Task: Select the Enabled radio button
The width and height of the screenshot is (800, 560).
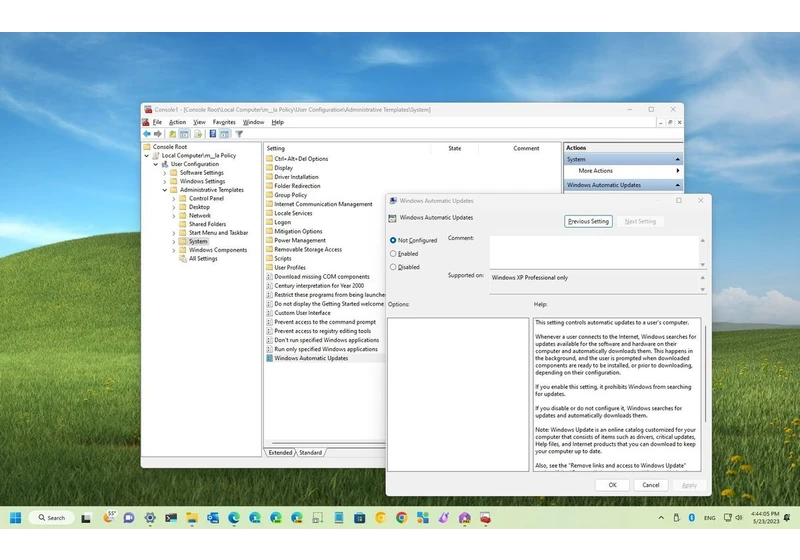Action: click(x=393, y=253)
